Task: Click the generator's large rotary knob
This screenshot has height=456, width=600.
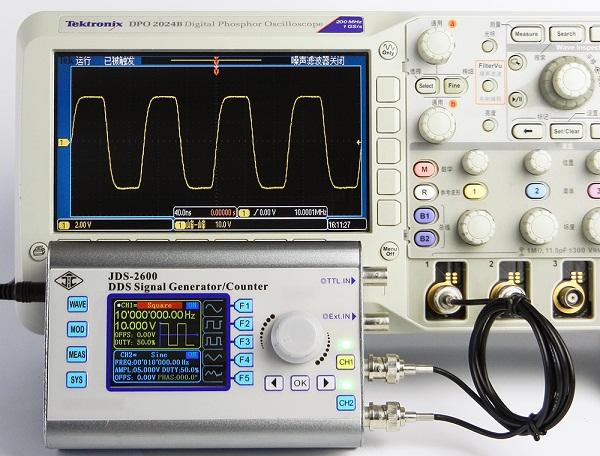Action: point(297,337)
